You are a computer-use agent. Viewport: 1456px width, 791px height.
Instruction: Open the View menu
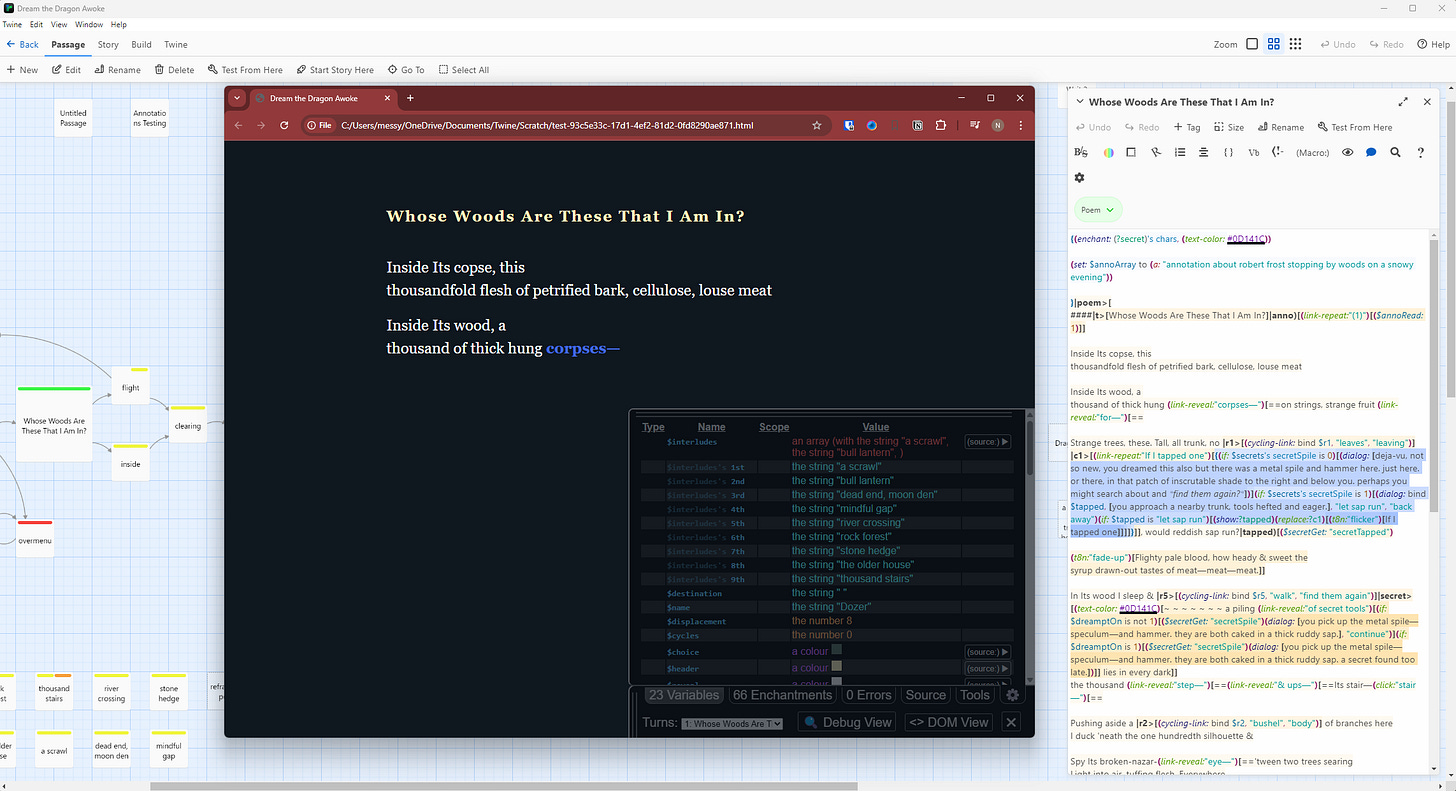59,24
